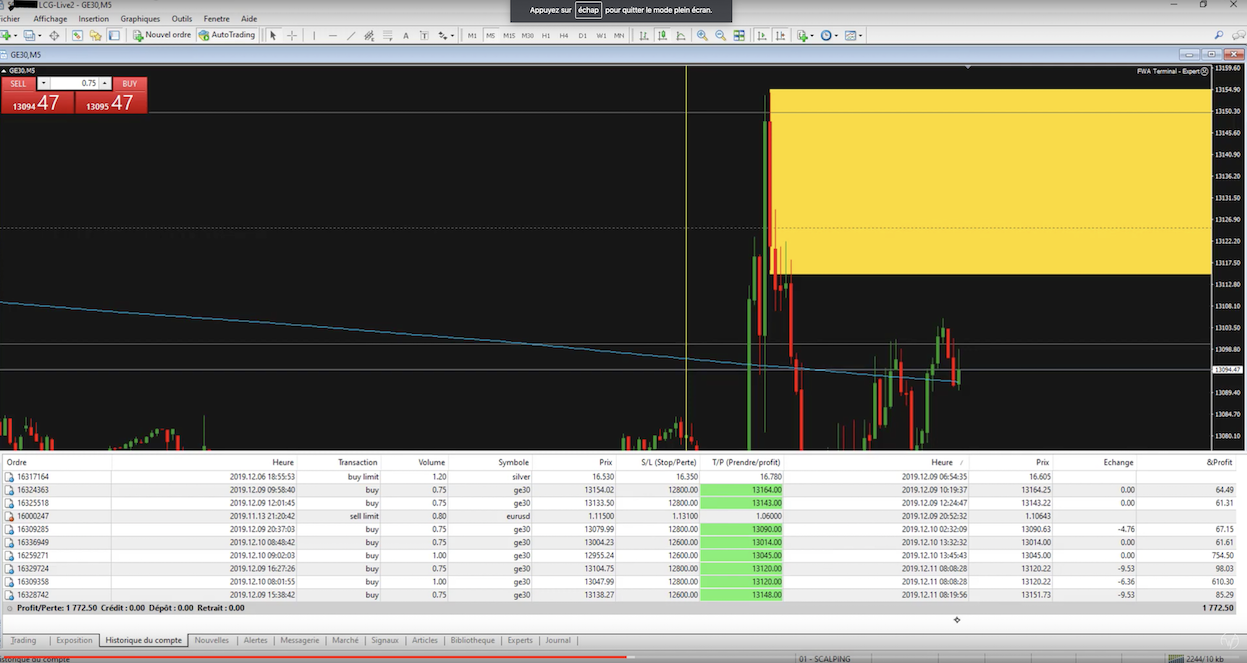Toggle the AutoTrading button
Screen dimensions: 1247x663
pos(227,35)
